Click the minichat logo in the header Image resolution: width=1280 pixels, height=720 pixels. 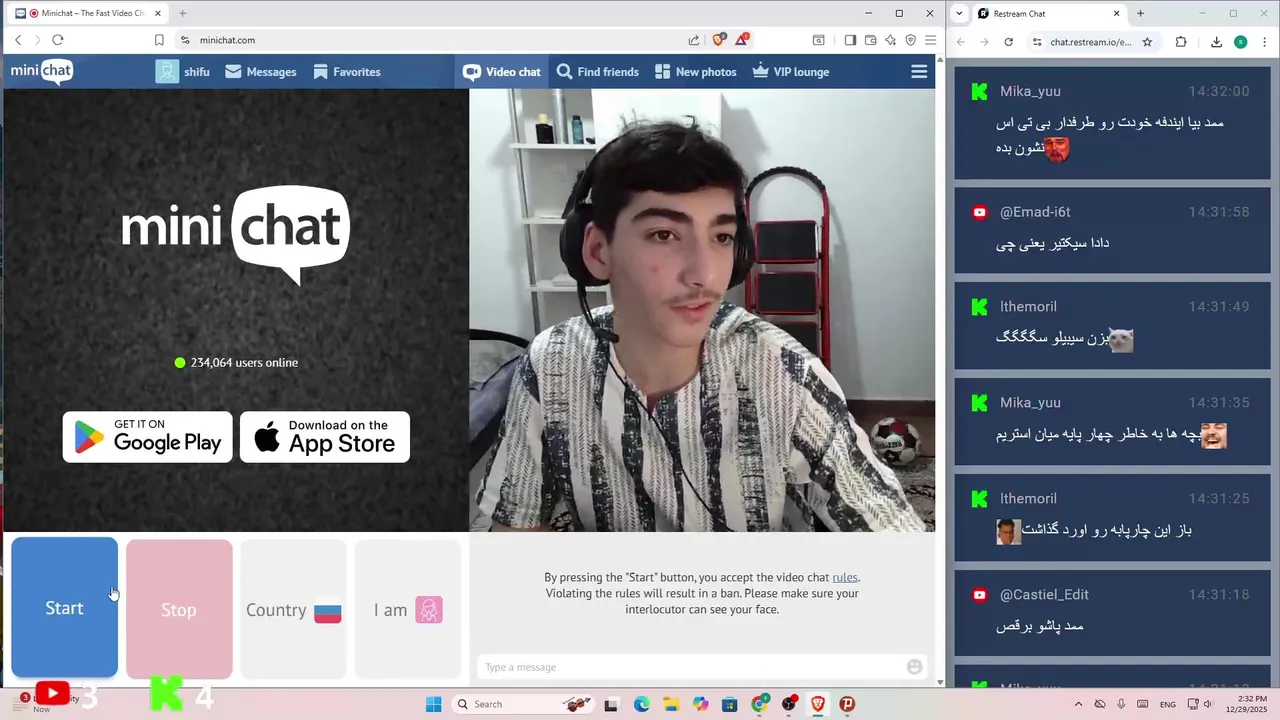click(x=41, y=71)
